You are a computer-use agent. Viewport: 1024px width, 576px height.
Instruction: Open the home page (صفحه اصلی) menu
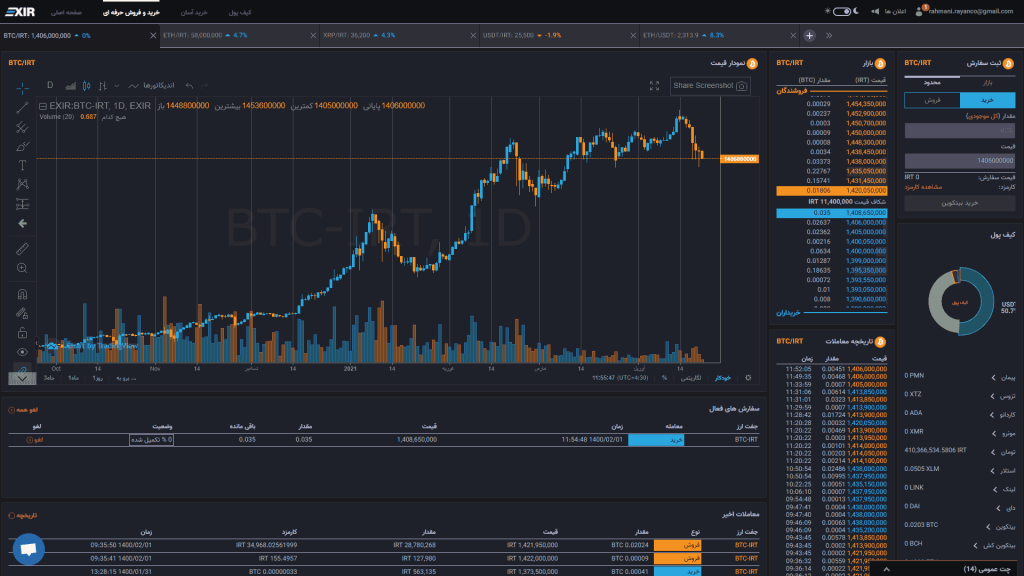(67, 12)
